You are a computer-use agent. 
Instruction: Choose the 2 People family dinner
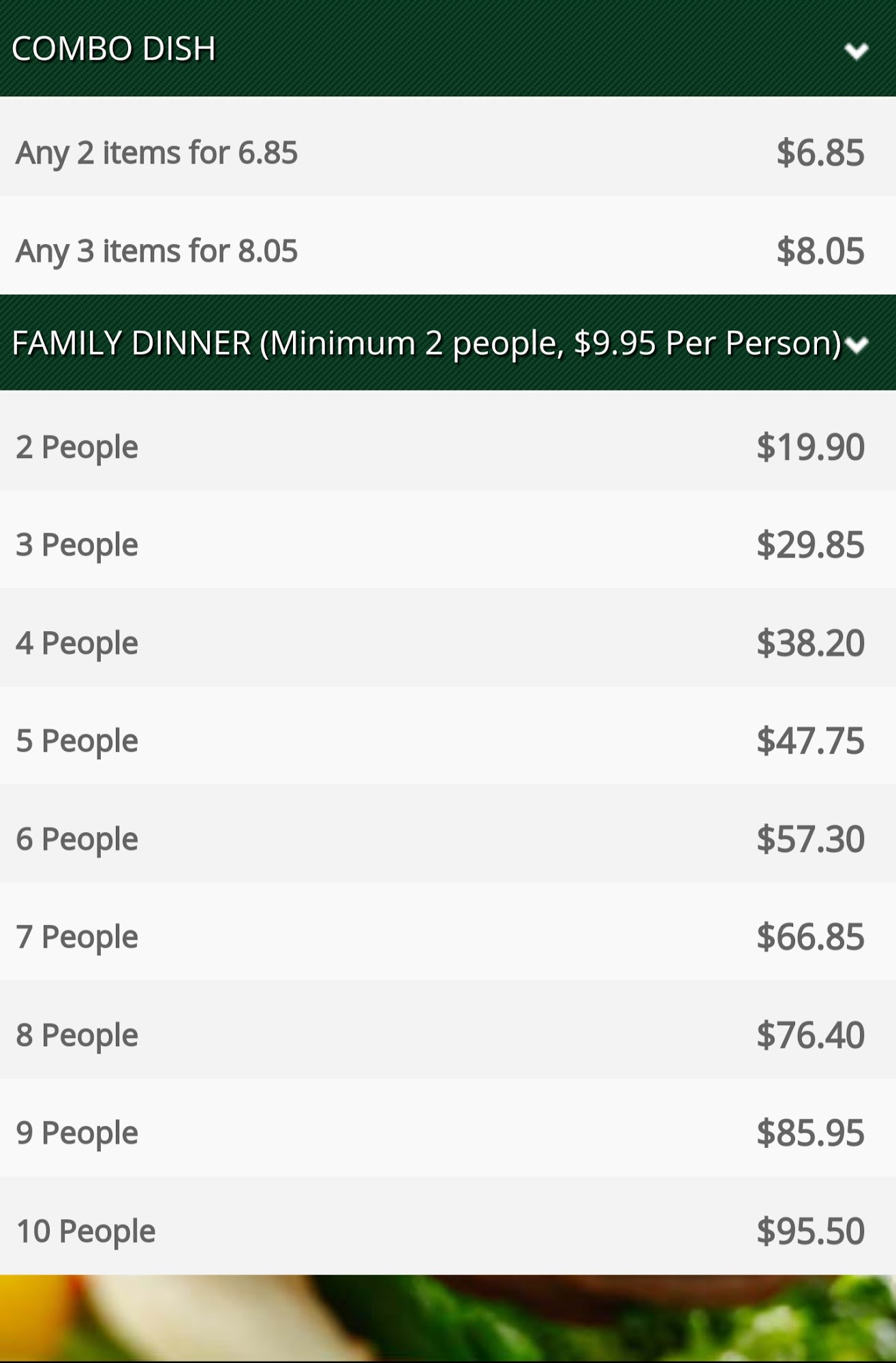(x=77, y=447)
